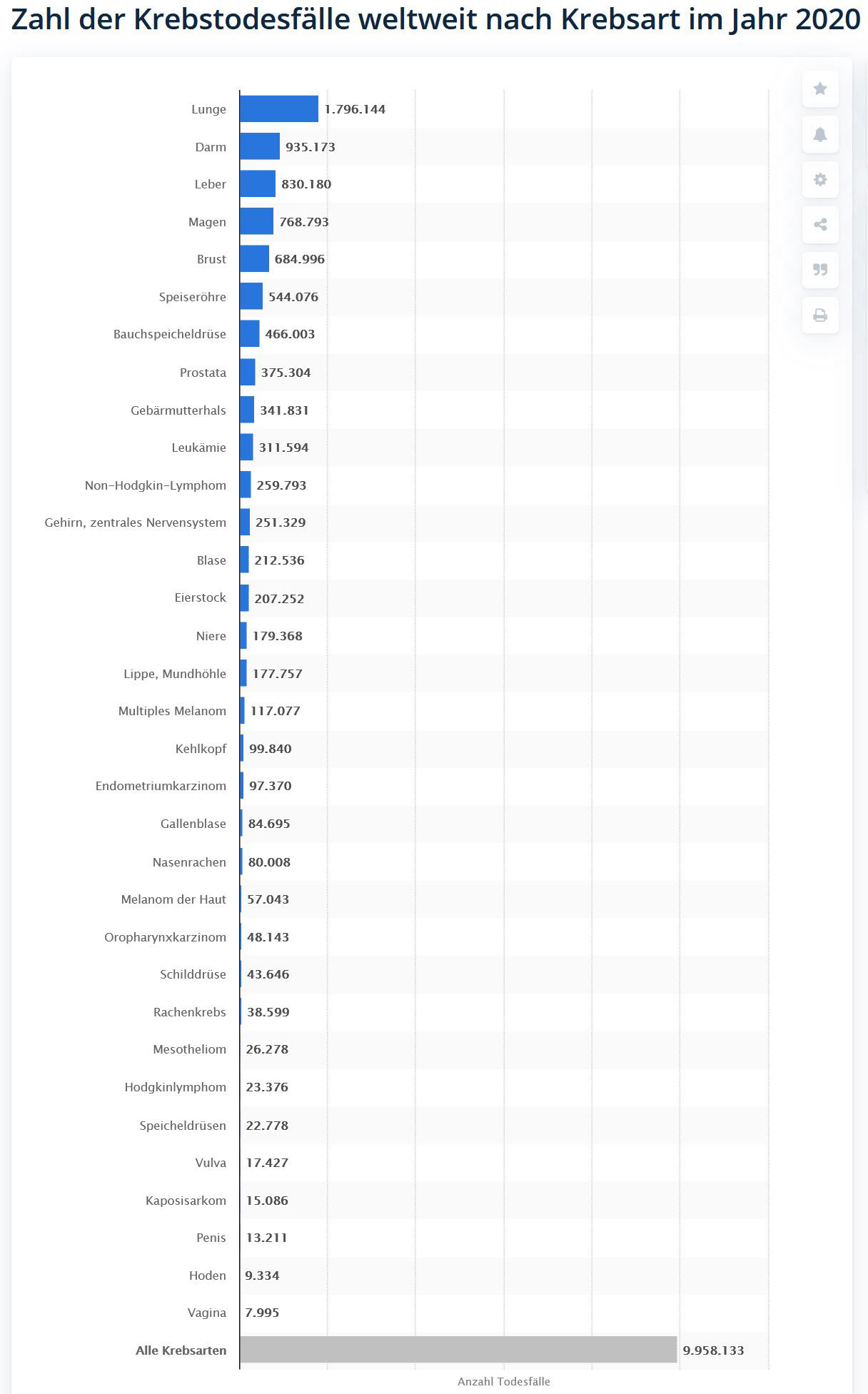Click the quotation citation icon
The image size is (868, 1394).
820,270
